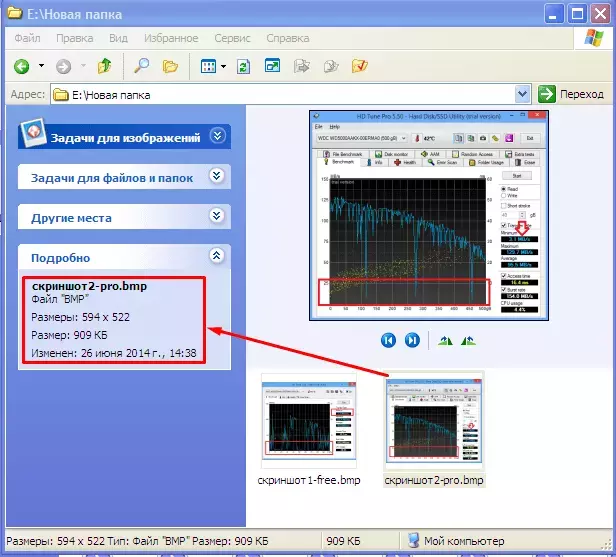Click the Файл "BMP" type line
The image size is (616, 557).
pos(60,299)
